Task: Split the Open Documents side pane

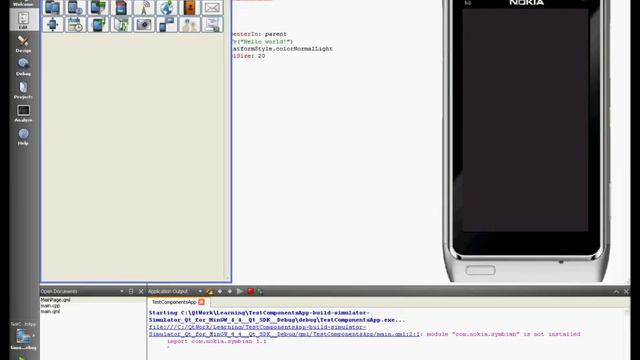Action: coord(131,291)
